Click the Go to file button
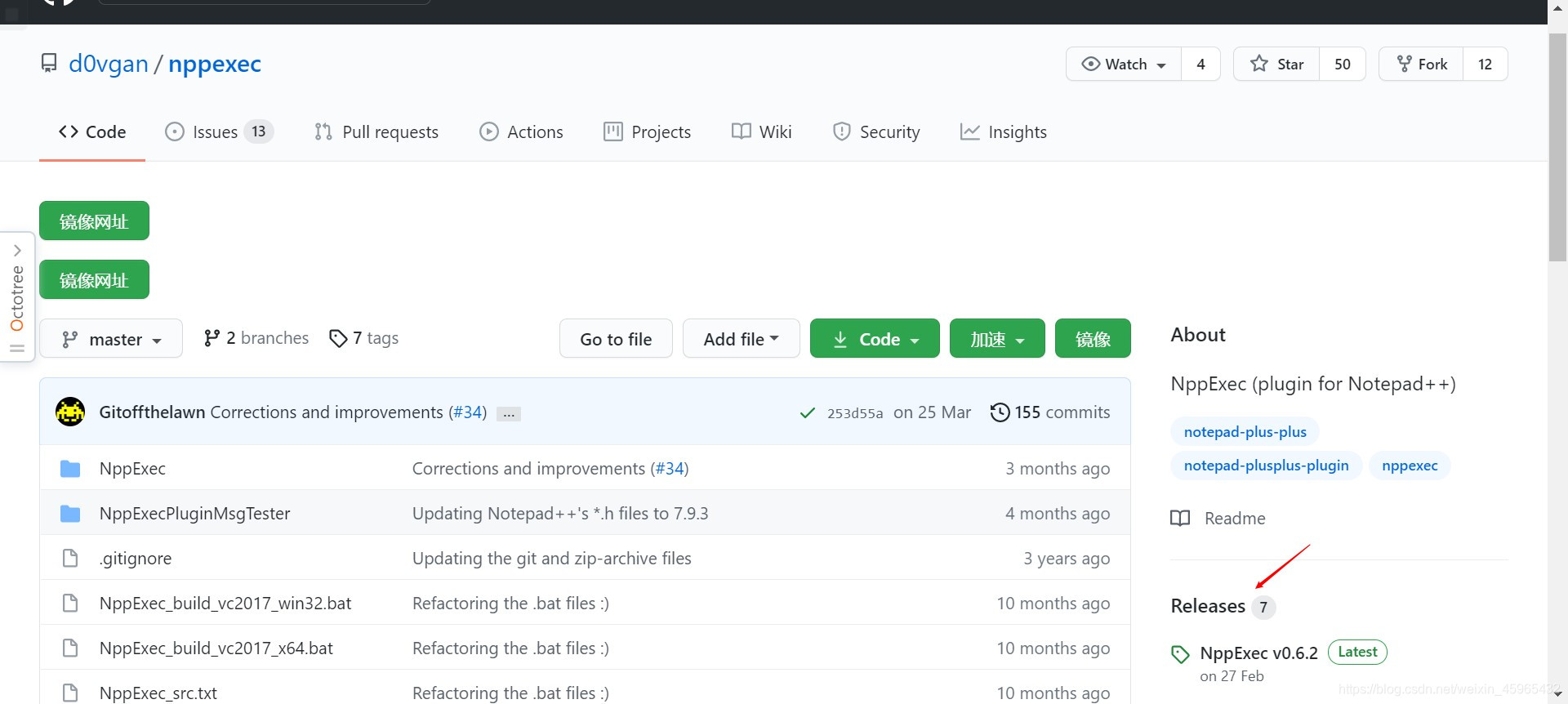 tap(616, 338)
